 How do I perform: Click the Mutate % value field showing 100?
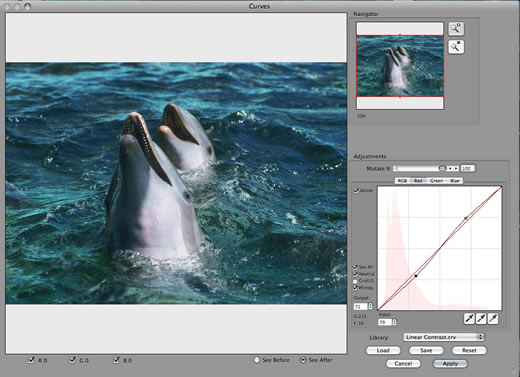click(467, 168)
